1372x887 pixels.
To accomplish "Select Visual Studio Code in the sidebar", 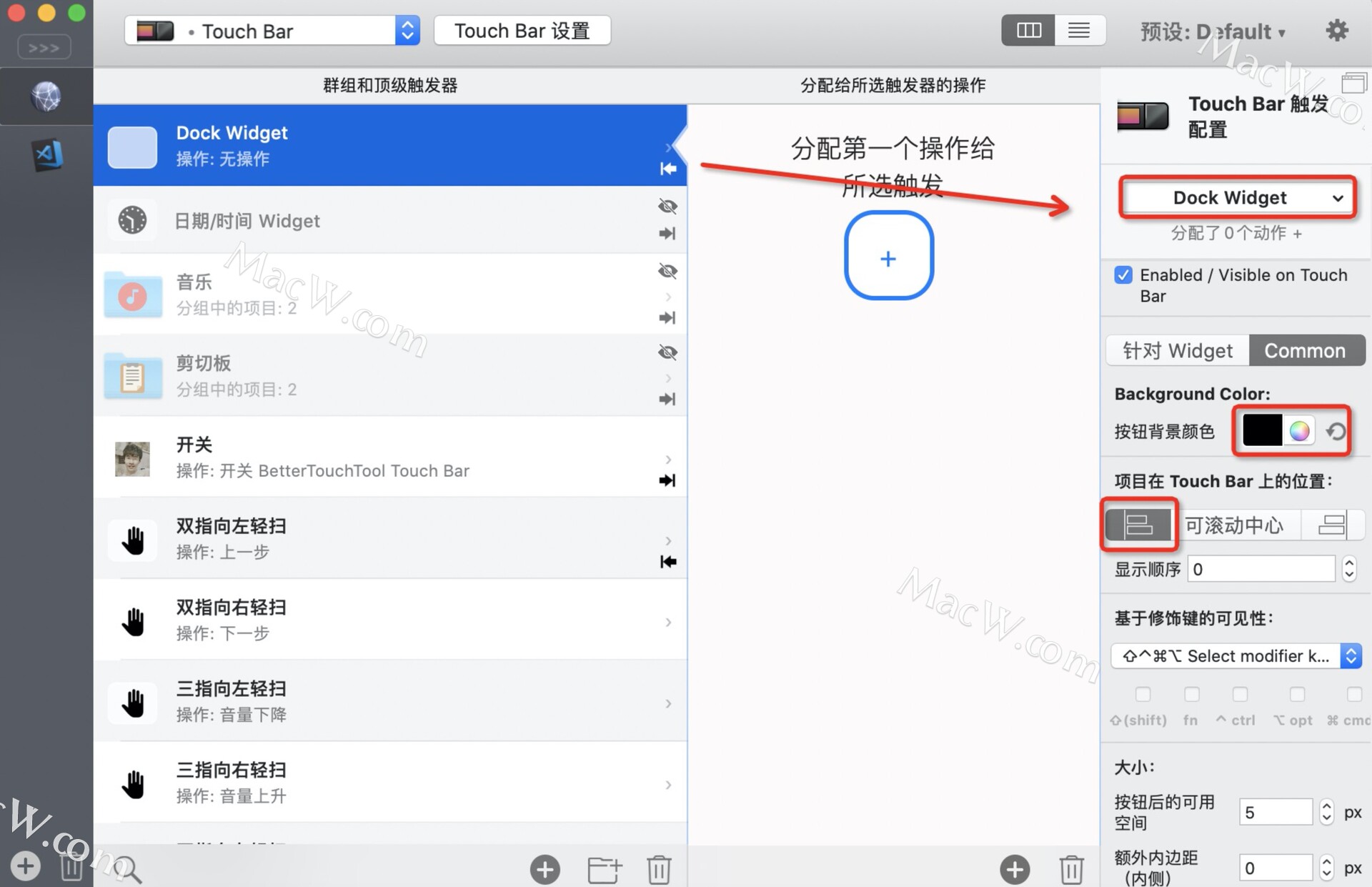I will point(46,154).
